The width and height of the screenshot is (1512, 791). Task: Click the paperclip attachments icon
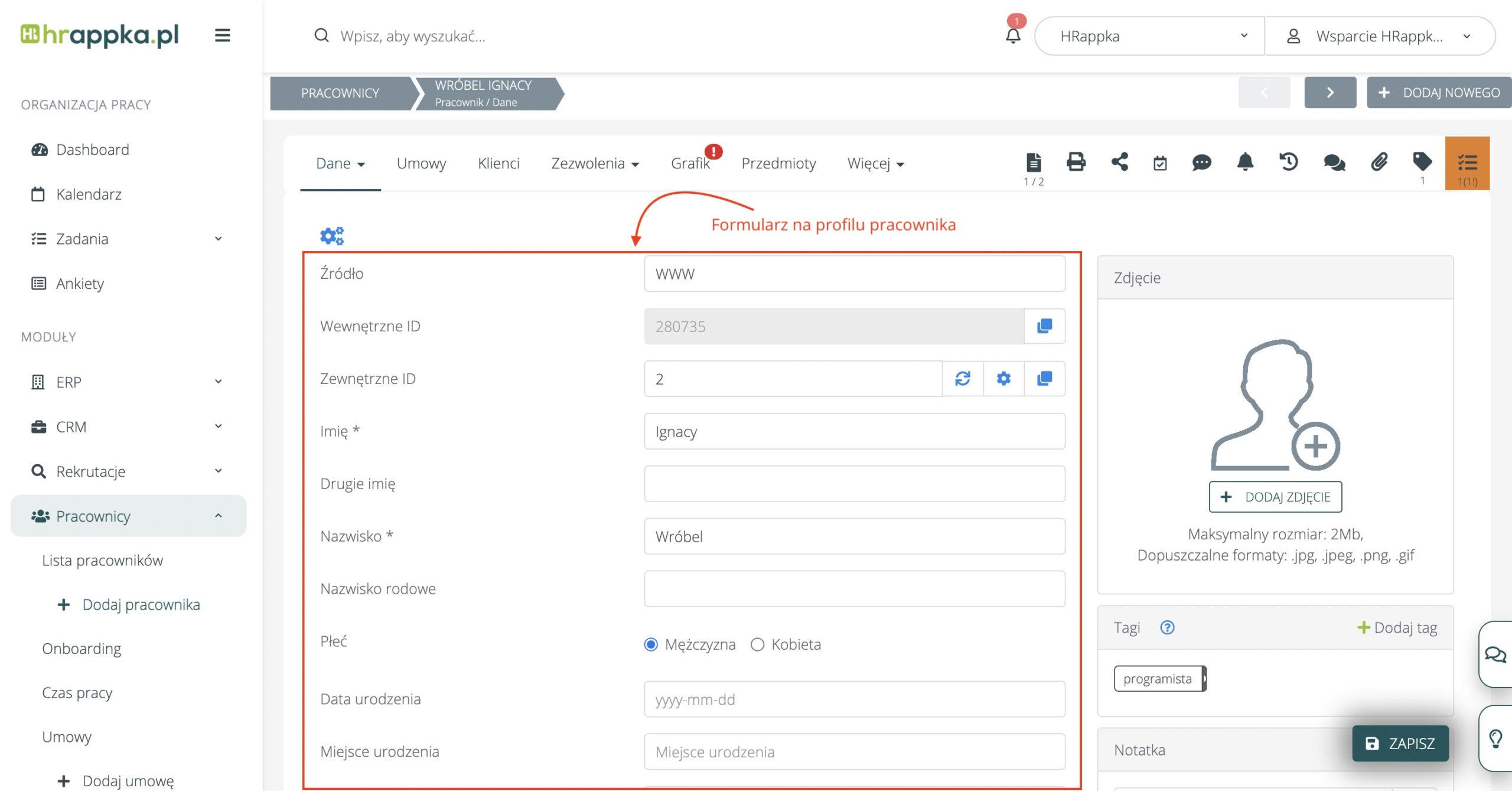pos(1379,162)
